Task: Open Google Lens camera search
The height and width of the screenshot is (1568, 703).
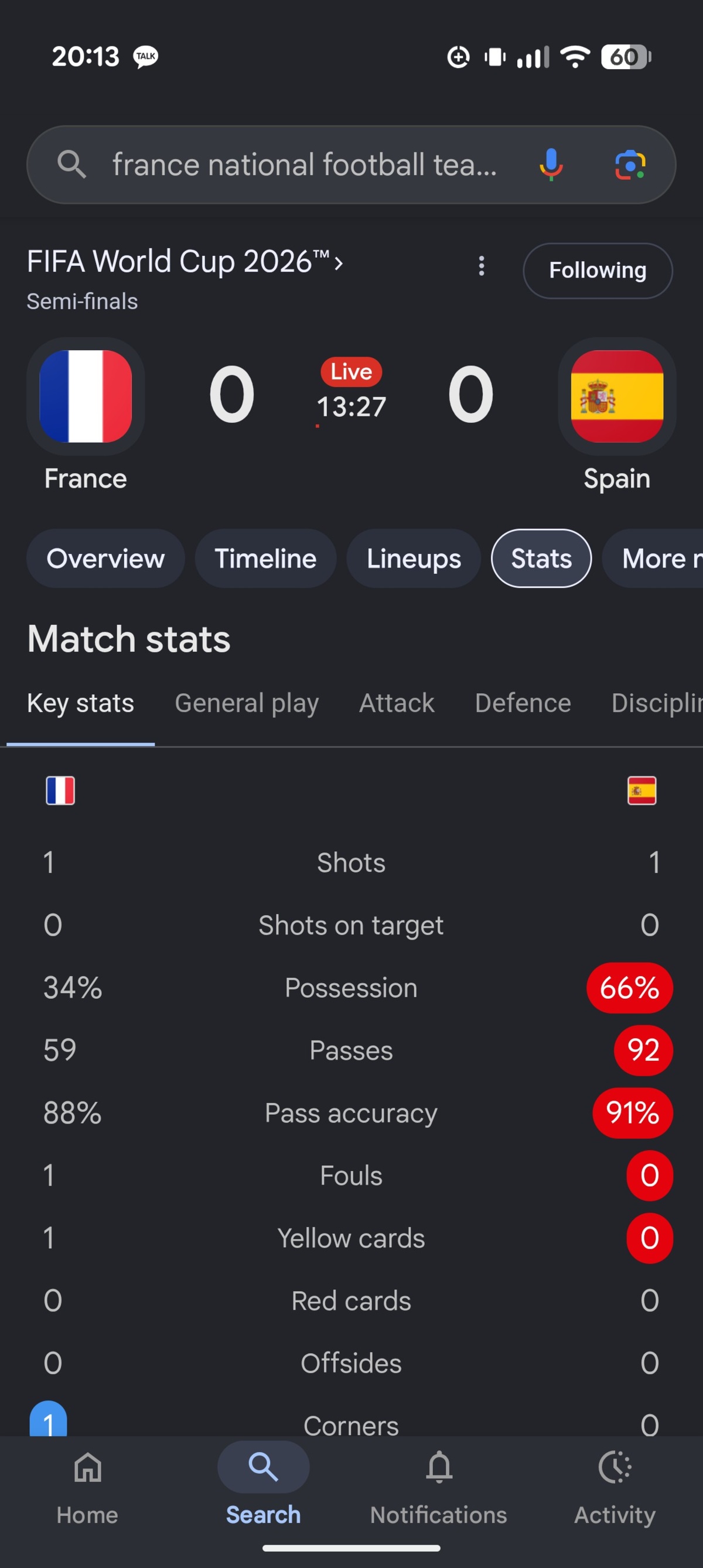Action: tap(630, 165)
